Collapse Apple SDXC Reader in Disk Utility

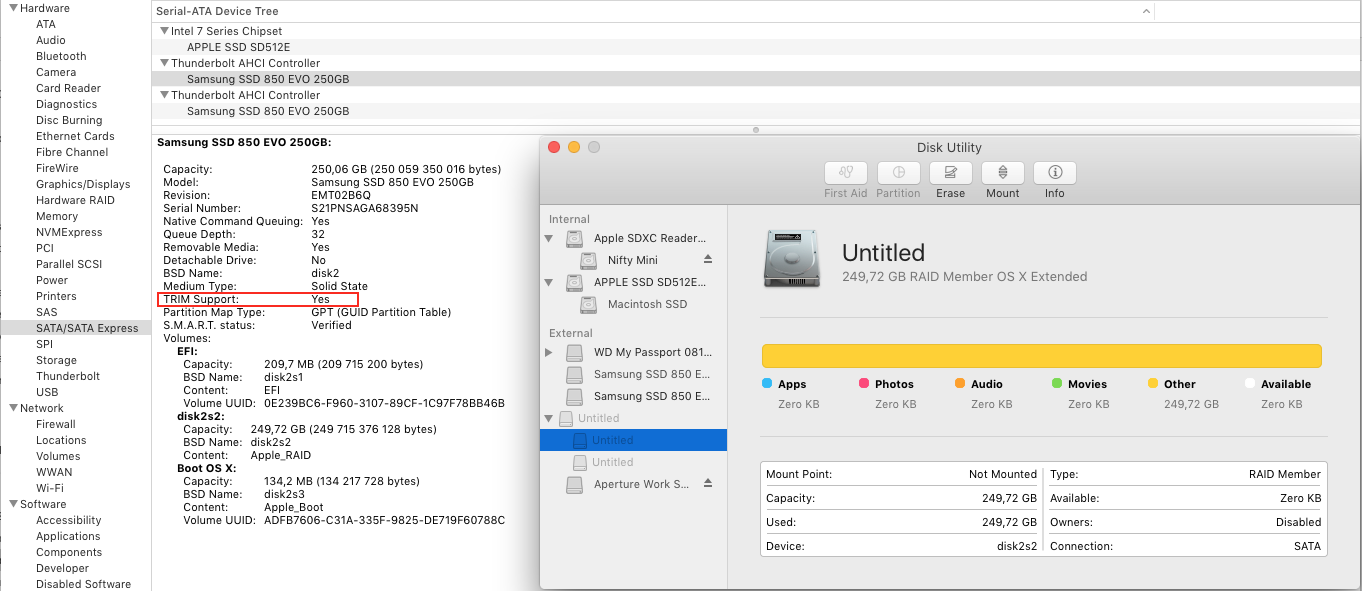[x=548, y=239]
